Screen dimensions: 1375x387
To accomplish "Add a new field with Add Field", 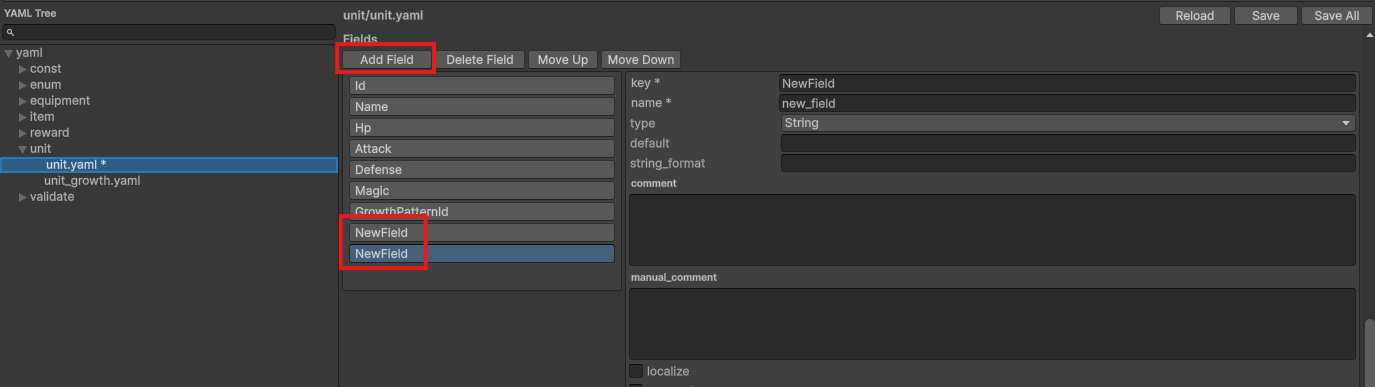I will pos(386,60).
